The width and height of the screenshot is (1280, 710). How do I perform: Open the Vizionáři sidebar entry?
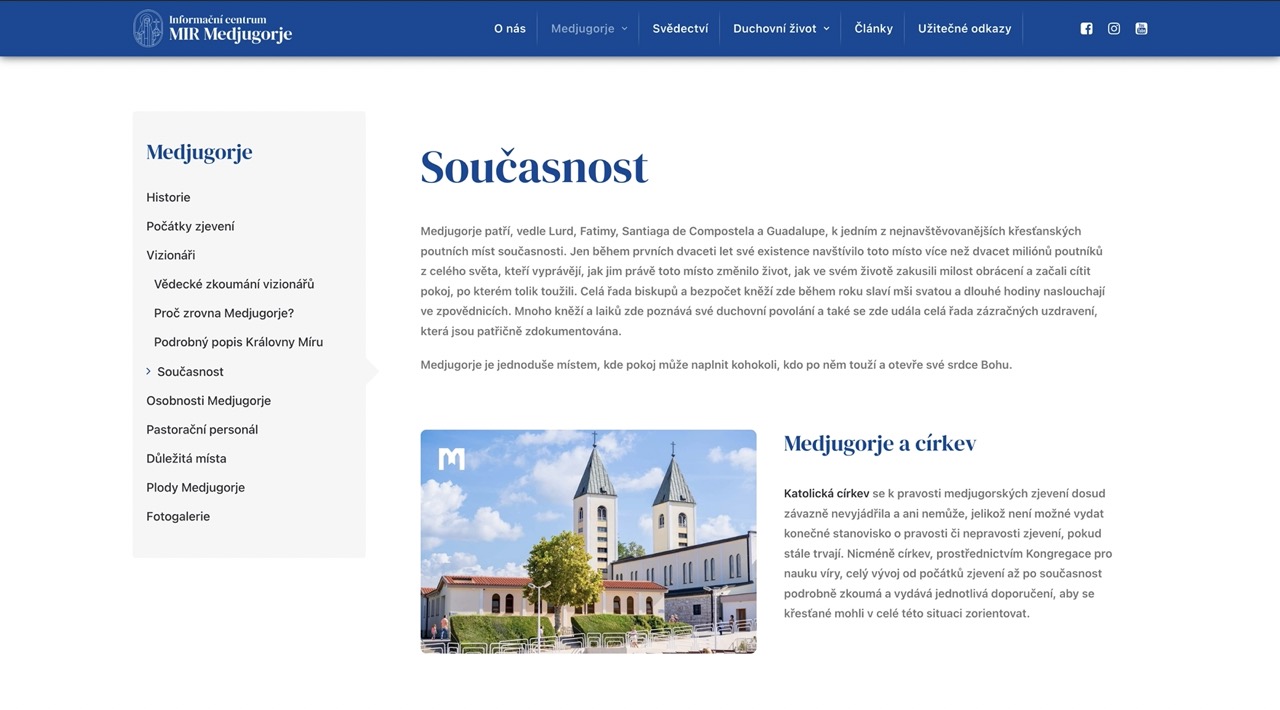tap(171, 254)
